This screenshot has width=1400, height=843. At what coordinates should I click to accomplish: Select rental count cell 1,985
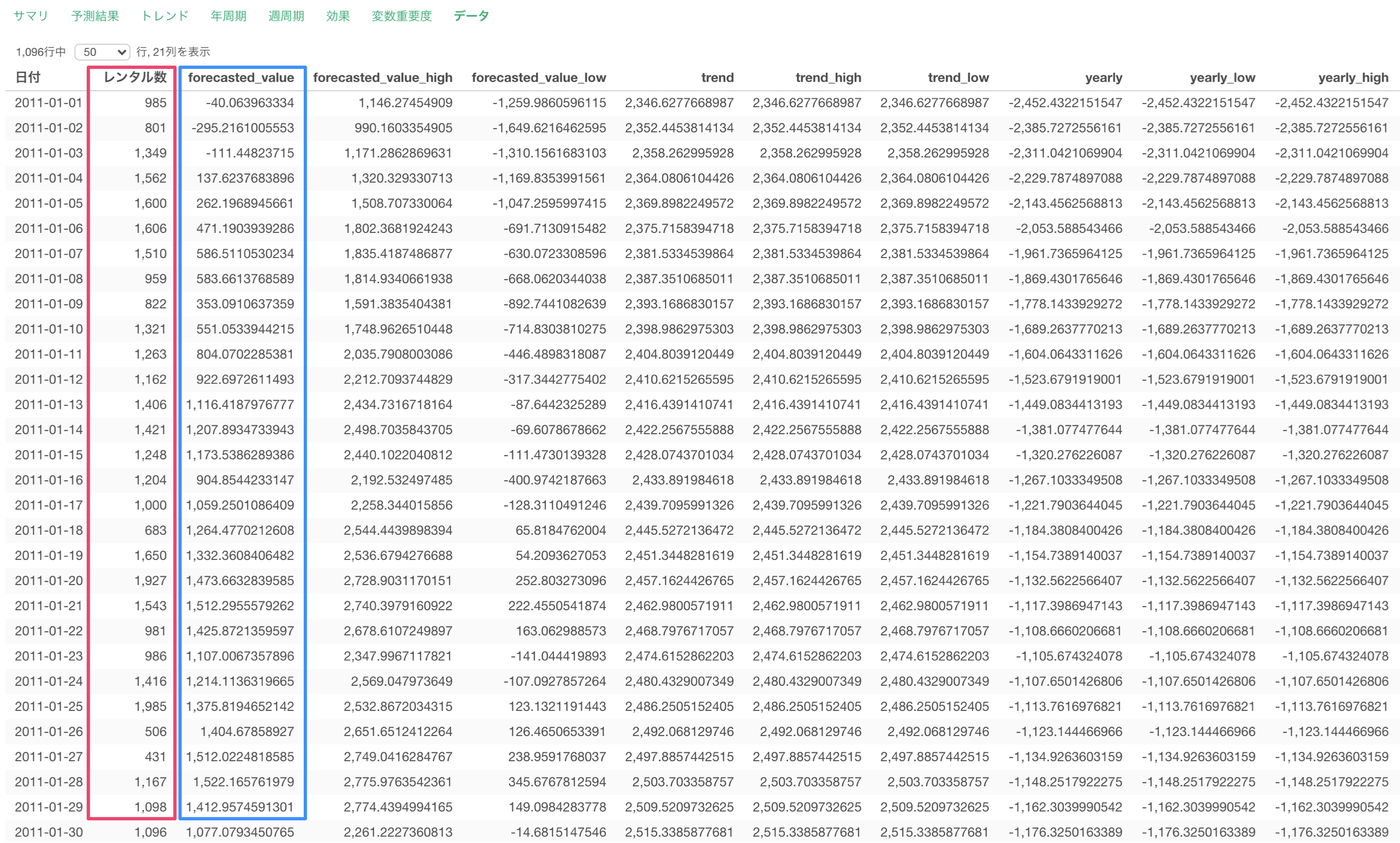[x=151, y=706]
